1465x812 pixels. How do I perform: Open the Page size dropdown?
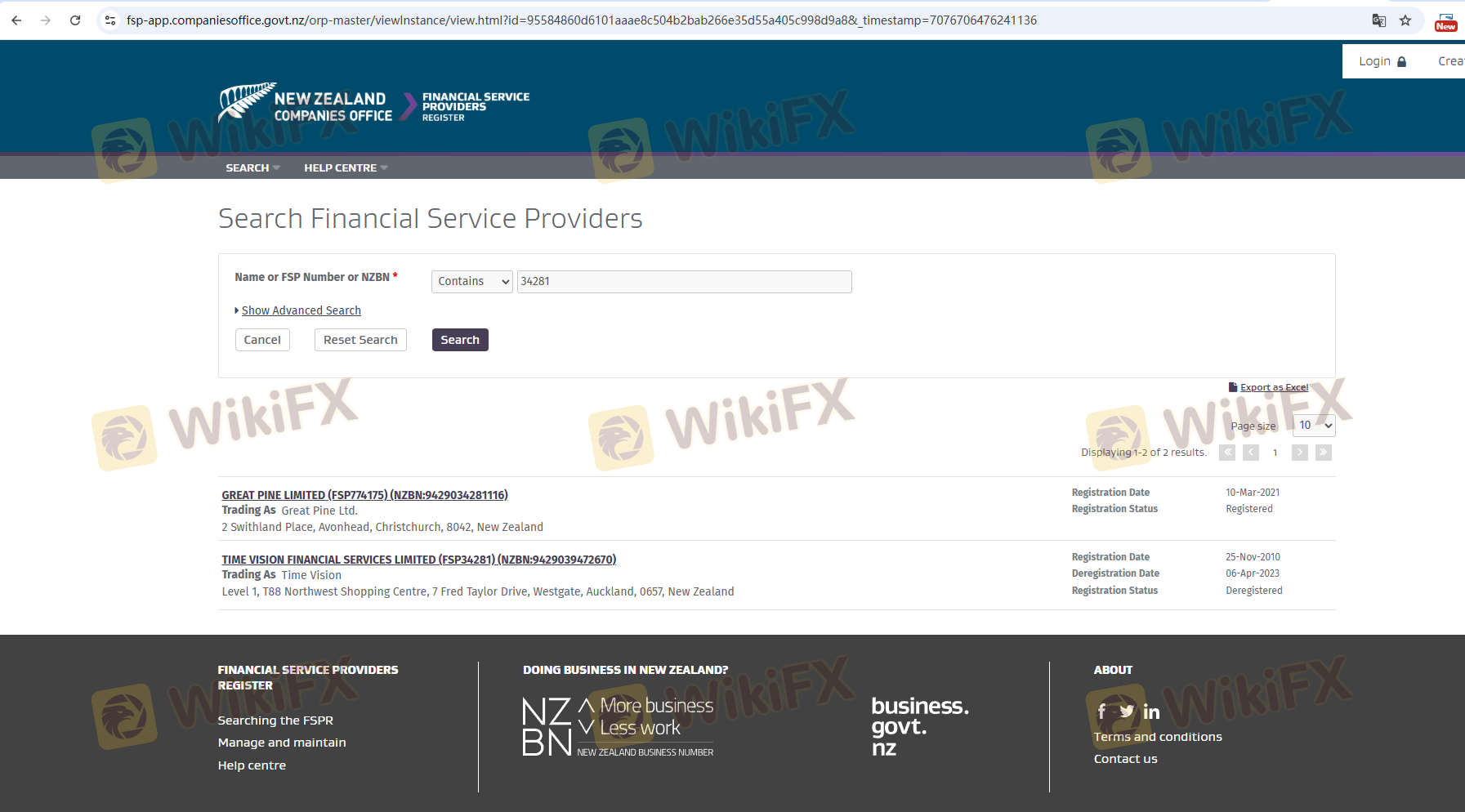pyautogui.click(x=1315, y=426)
